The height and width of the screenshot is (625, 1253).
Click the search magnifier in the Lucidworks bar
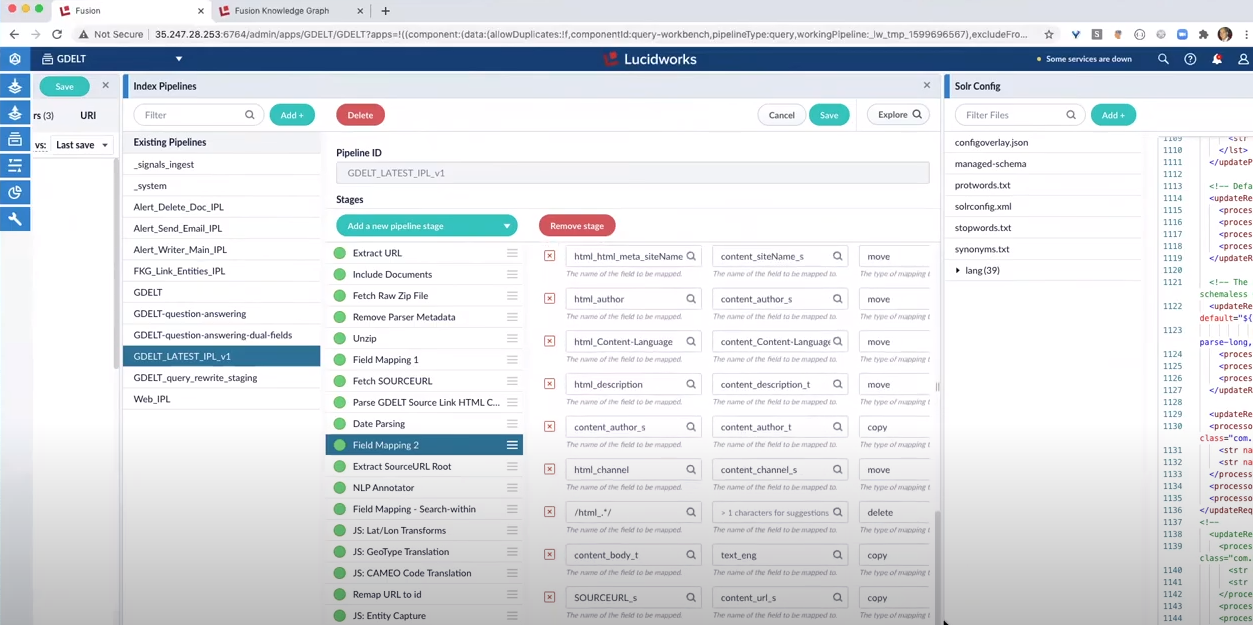coord(1163,59)
